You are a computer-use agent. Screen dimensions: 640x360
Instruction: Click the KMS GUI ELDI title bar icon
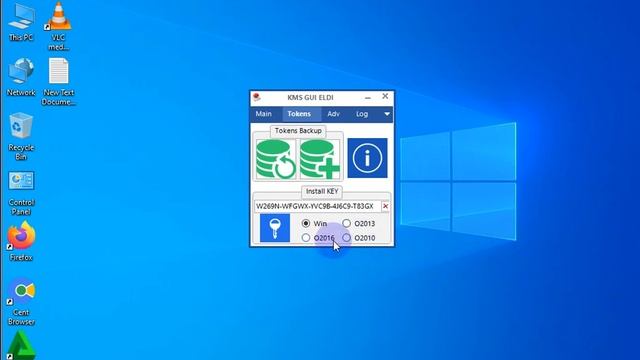pos(257,97)
